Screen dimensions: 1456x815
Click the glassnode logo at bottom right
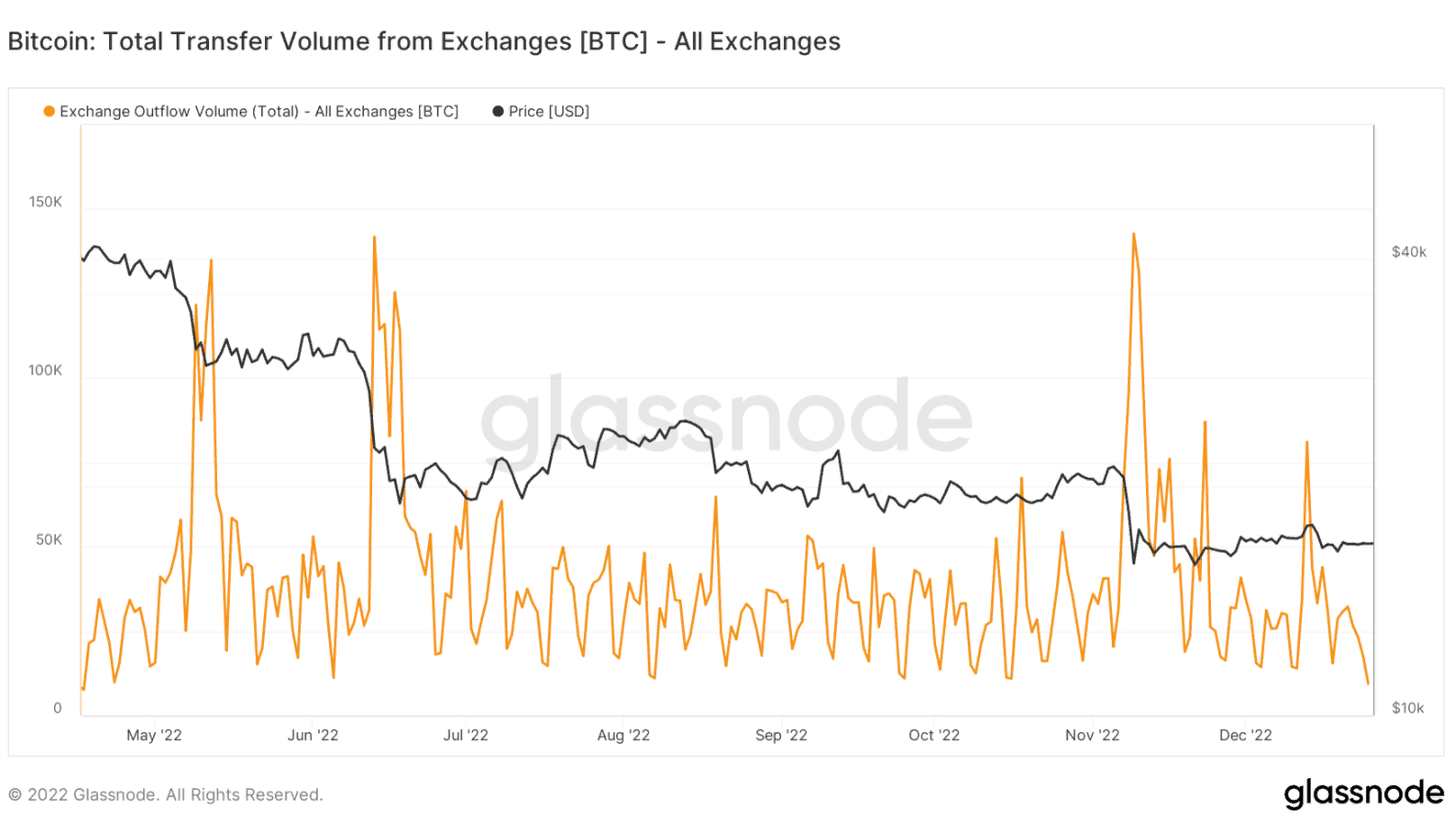click(1363, 793)
